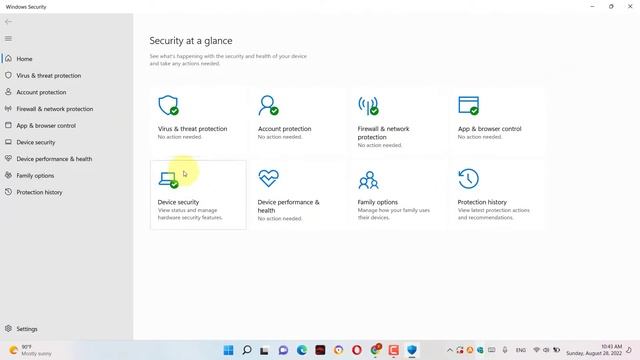Click the Device security laptop tile icon

pos(168,180)
